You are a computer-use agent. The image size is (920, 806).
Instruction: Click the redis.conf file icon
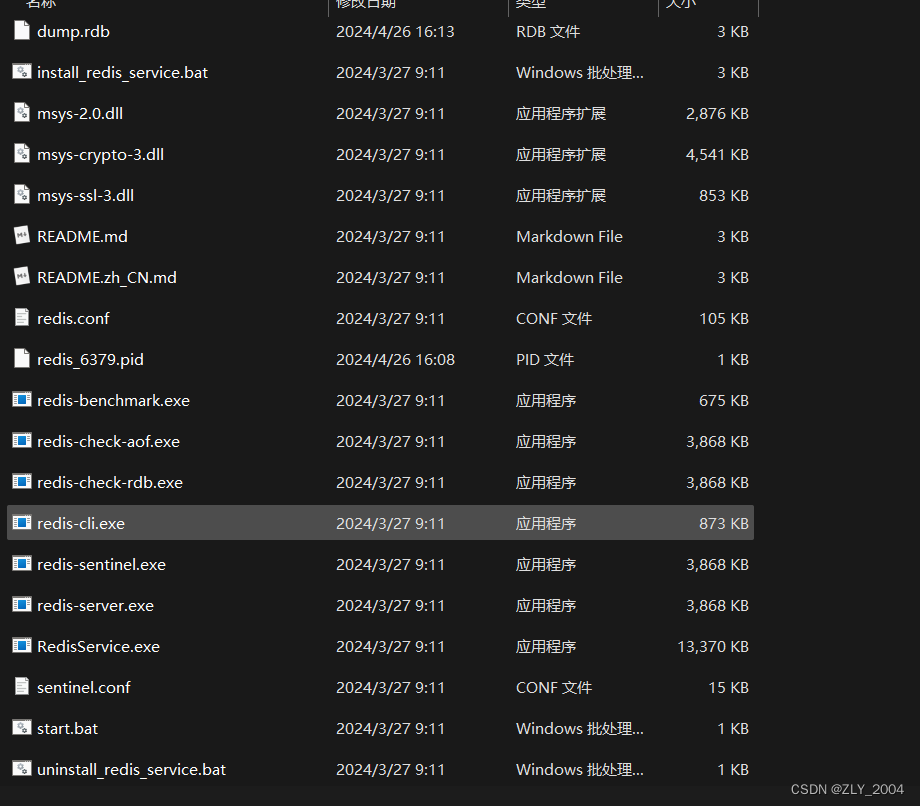pos(22,318)
